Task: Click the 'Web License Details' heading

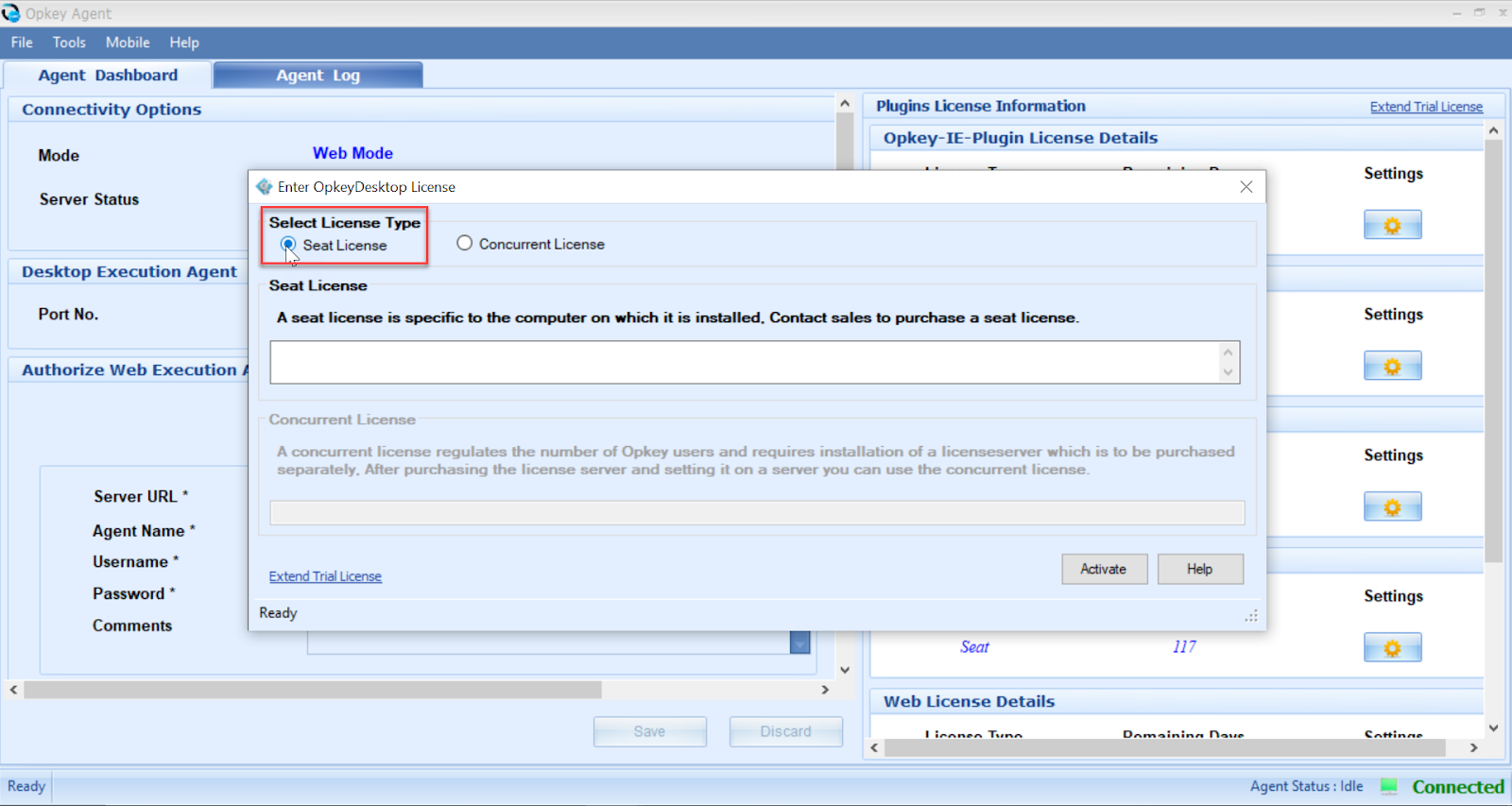Action: click(969, 701)
